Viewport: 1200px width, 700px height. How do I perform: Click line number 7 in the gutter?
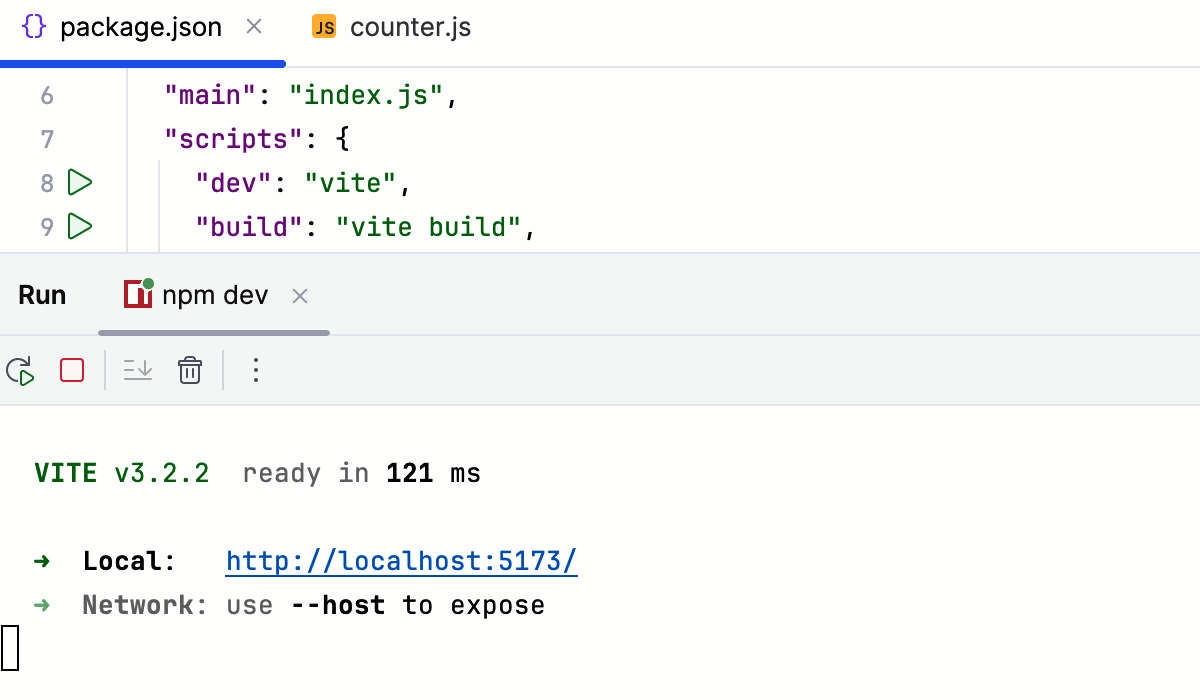47,138
